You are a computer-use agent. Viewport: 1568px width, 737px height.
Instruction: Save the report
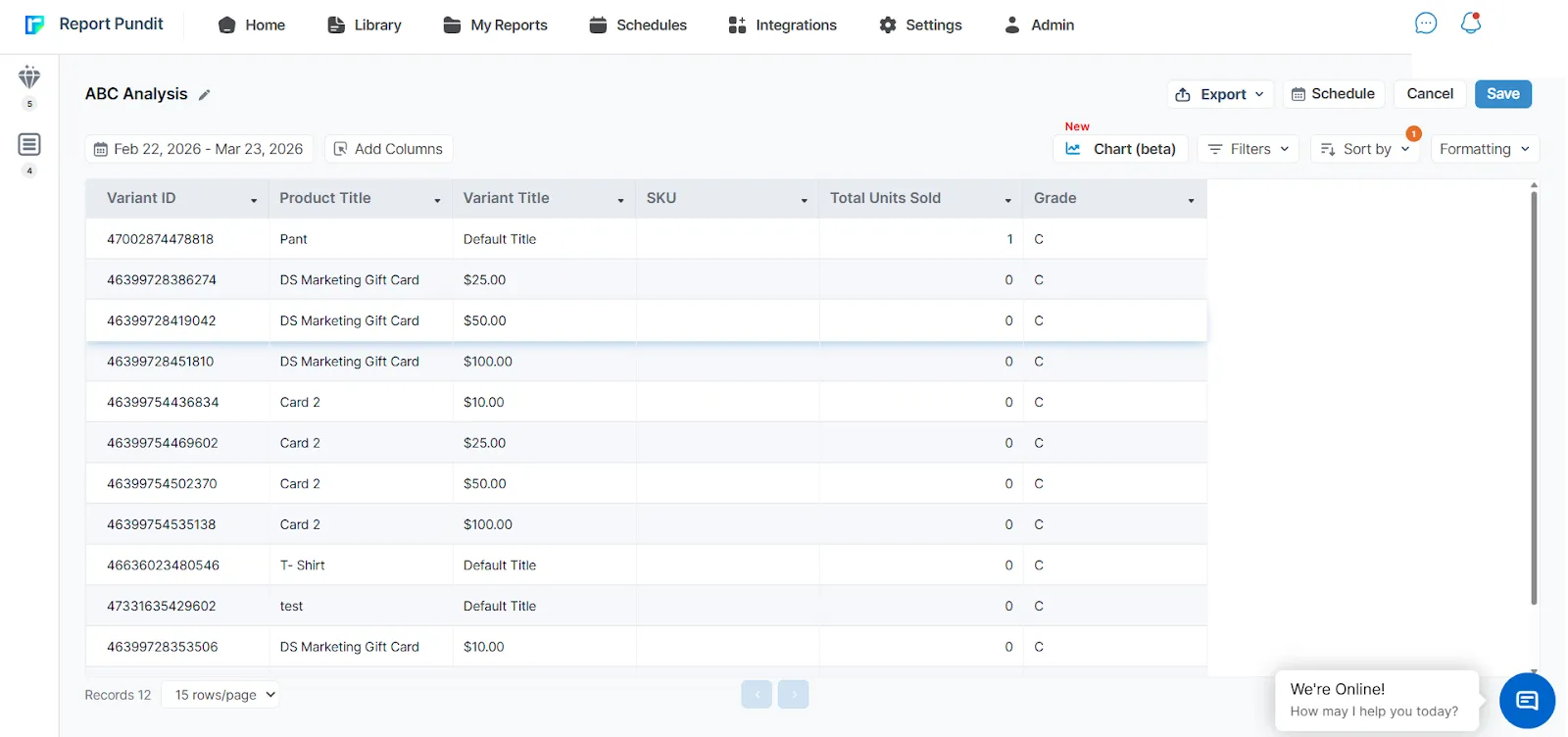pos(1503,94)
